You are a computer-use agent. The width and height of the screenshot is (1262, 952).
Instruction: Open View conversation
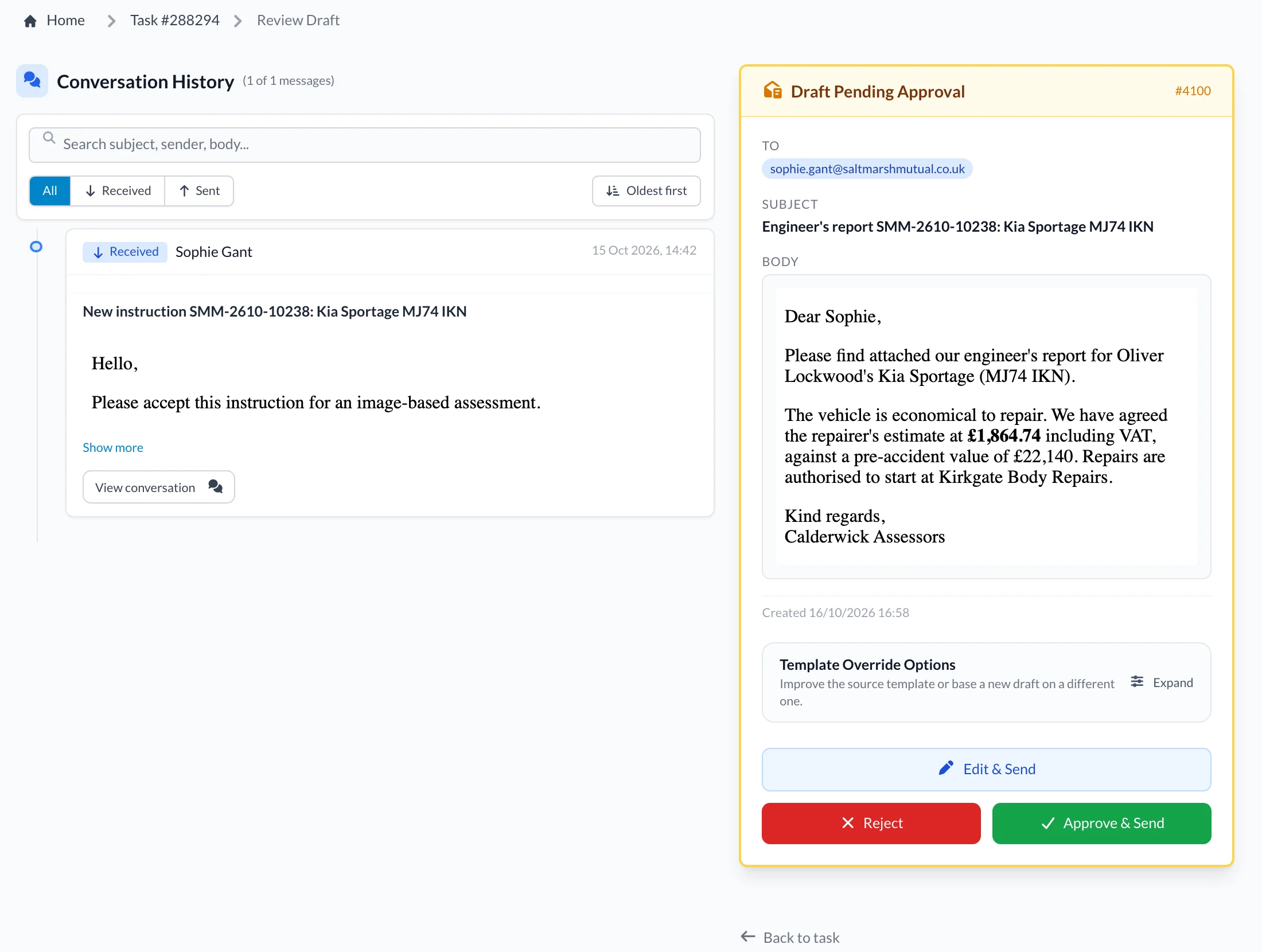(x=159, y=487)
